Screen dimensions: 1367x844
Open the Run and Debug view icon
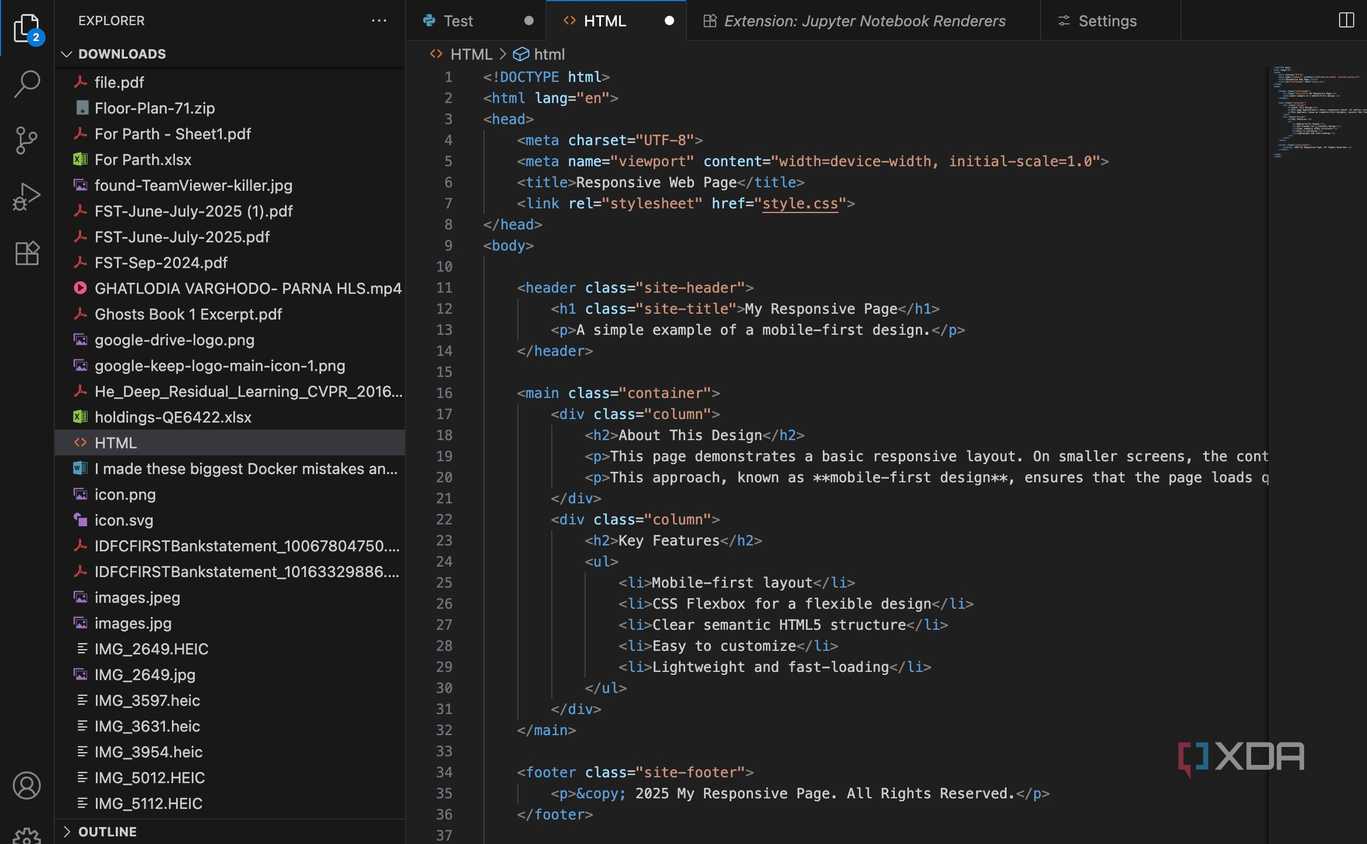point(27,197)
